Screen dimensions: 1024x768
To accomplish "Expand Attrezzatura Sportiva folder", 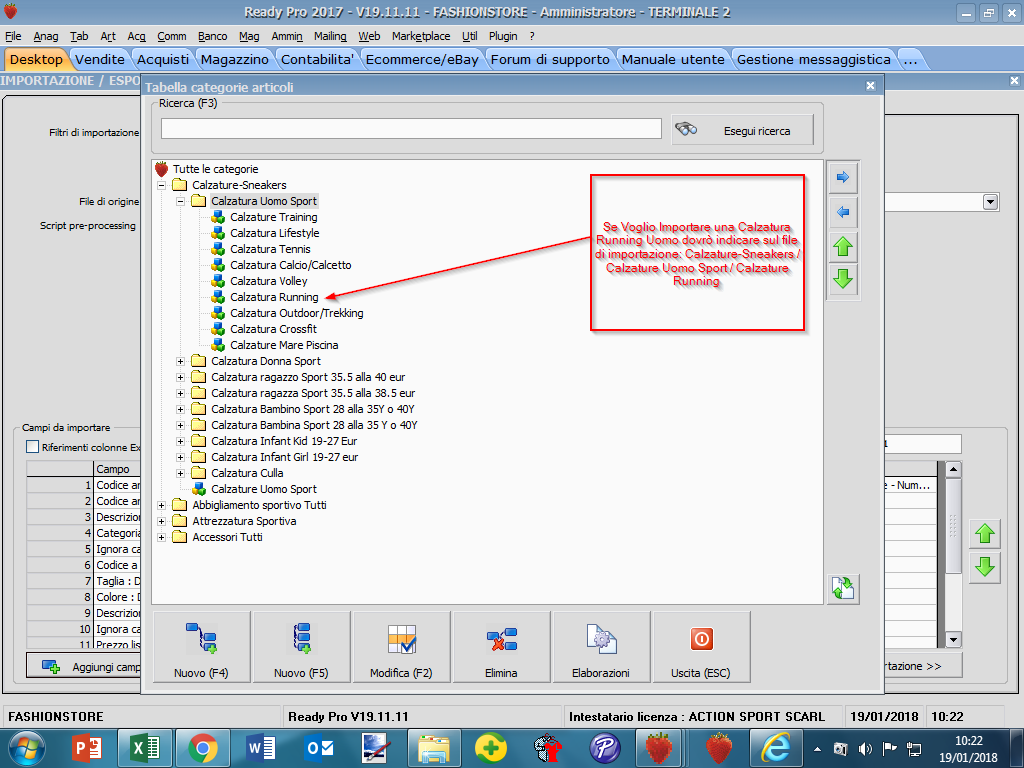I will pyautogui.click(x=161, y=521).
